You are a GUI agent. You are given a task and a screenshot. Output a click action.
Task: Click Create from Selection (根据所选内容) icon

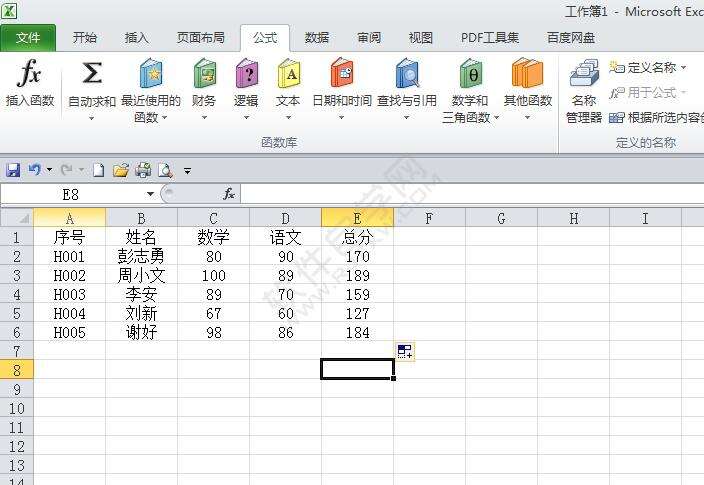(617, 118)
